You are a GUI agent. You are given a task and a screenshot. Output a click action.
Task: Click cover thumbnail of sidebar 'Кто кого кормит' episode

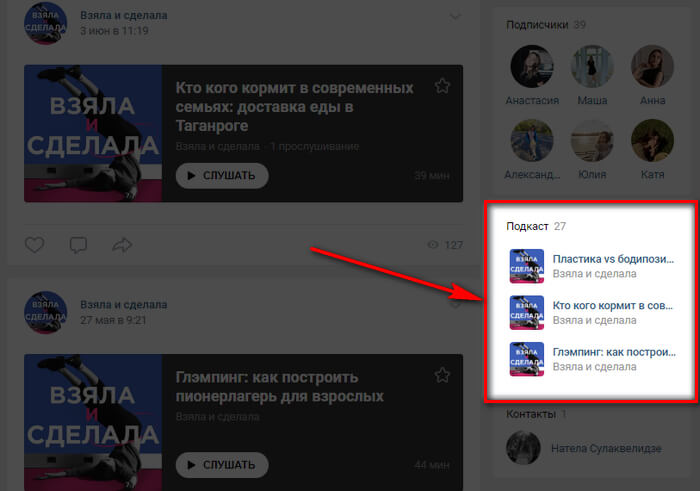coord(527,312)
